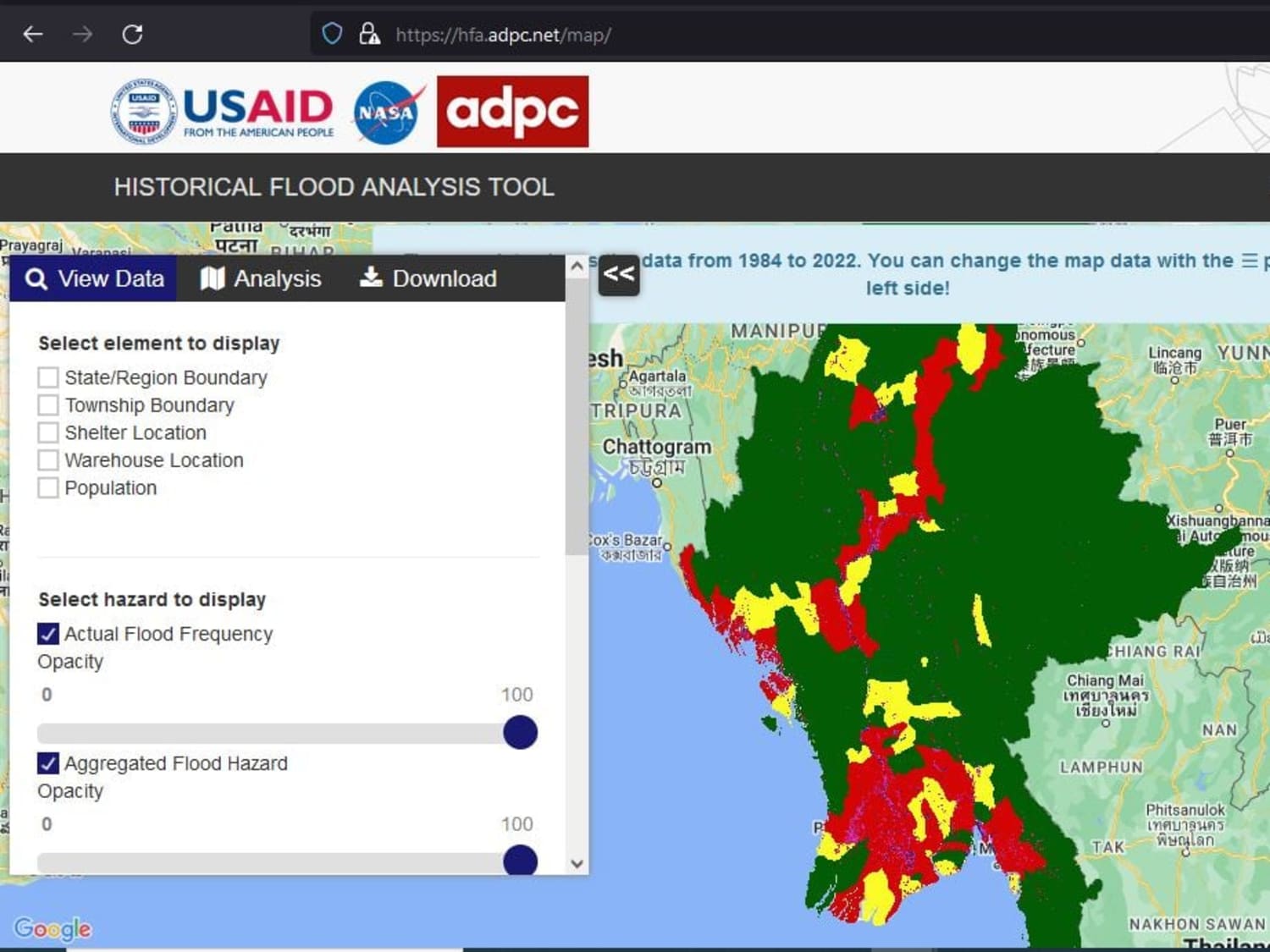
Task: Uncheck Actual Flood Frequency layer
Action: click(48, 634)
